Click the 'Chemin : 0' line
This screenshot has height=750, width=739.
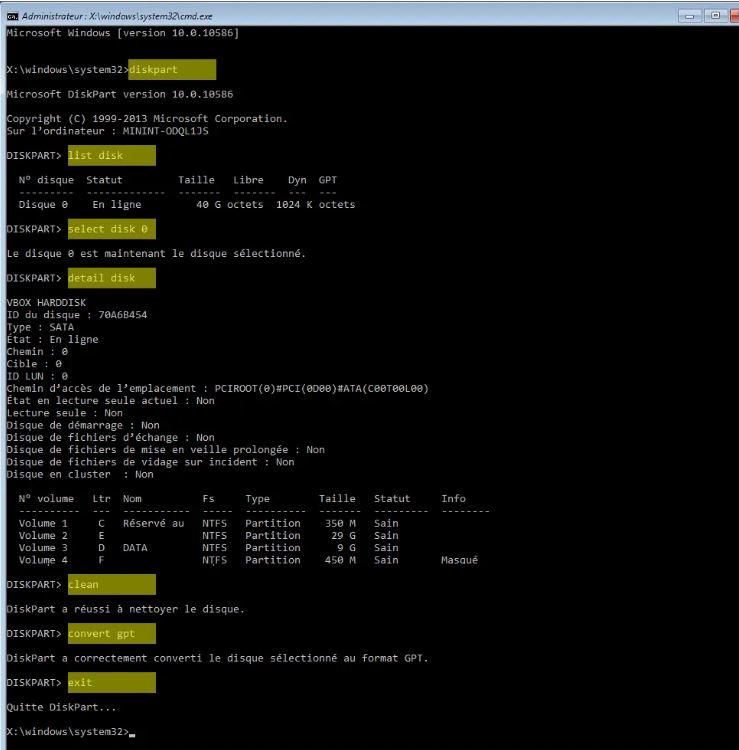(37, 352)
